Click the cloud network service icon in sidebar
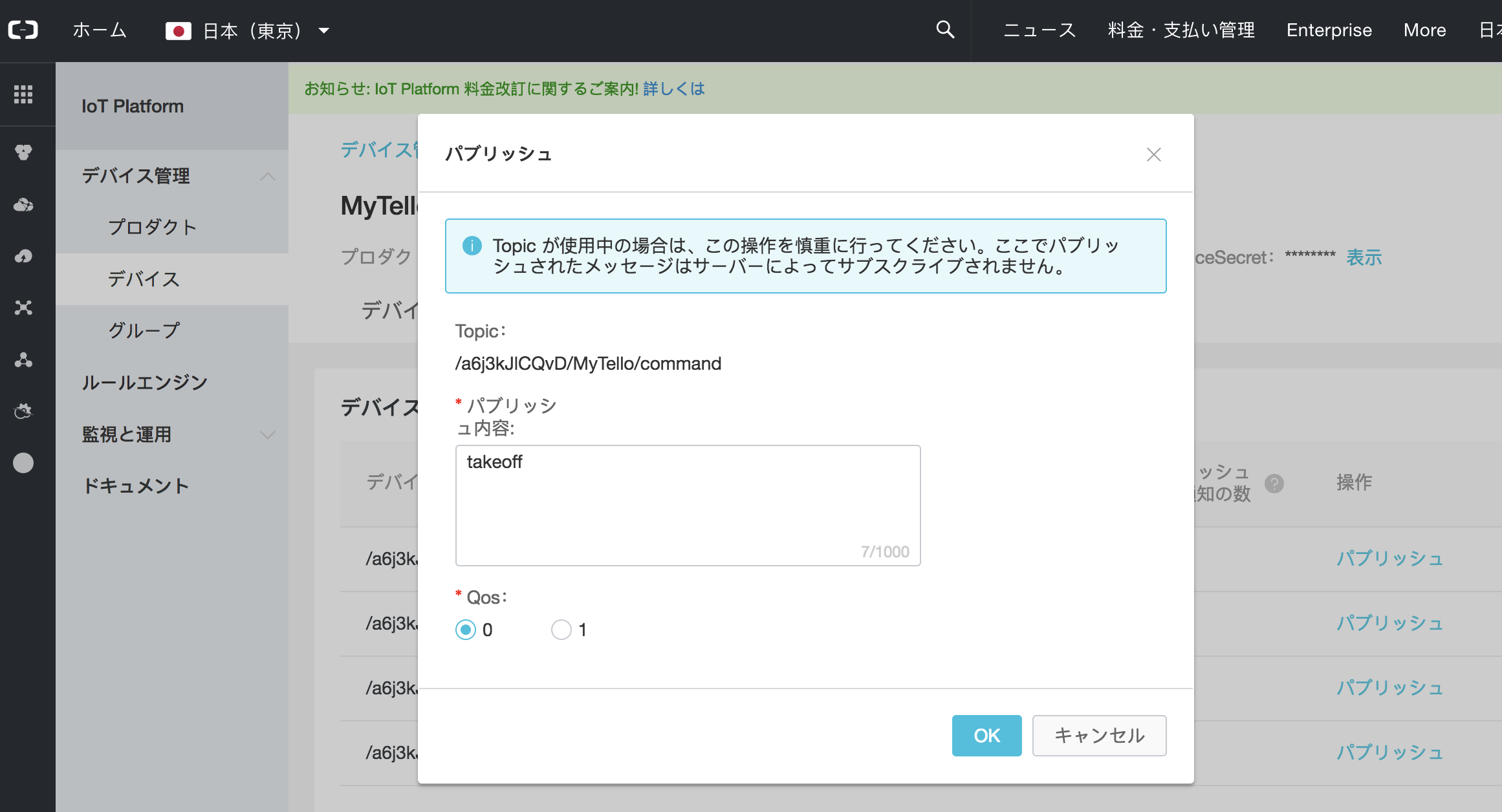This screenshot has height=812, width=1502. [23, 204]
